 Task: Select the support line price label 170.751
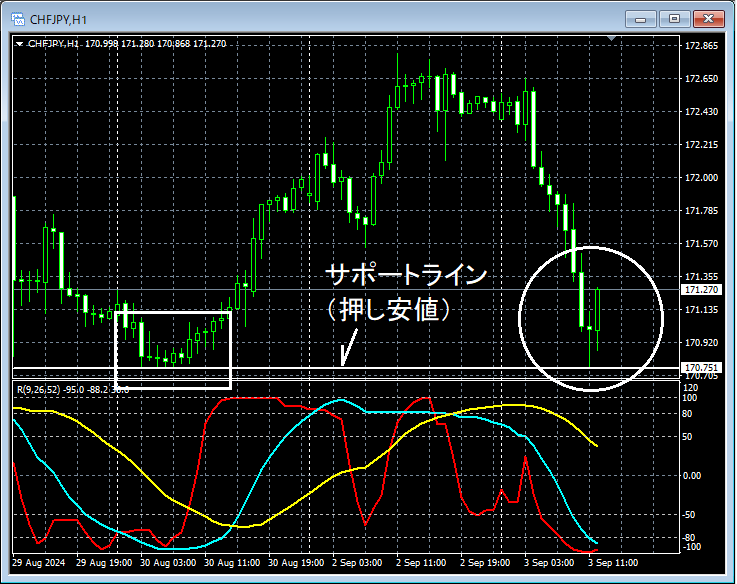click(x=701, y=367)
